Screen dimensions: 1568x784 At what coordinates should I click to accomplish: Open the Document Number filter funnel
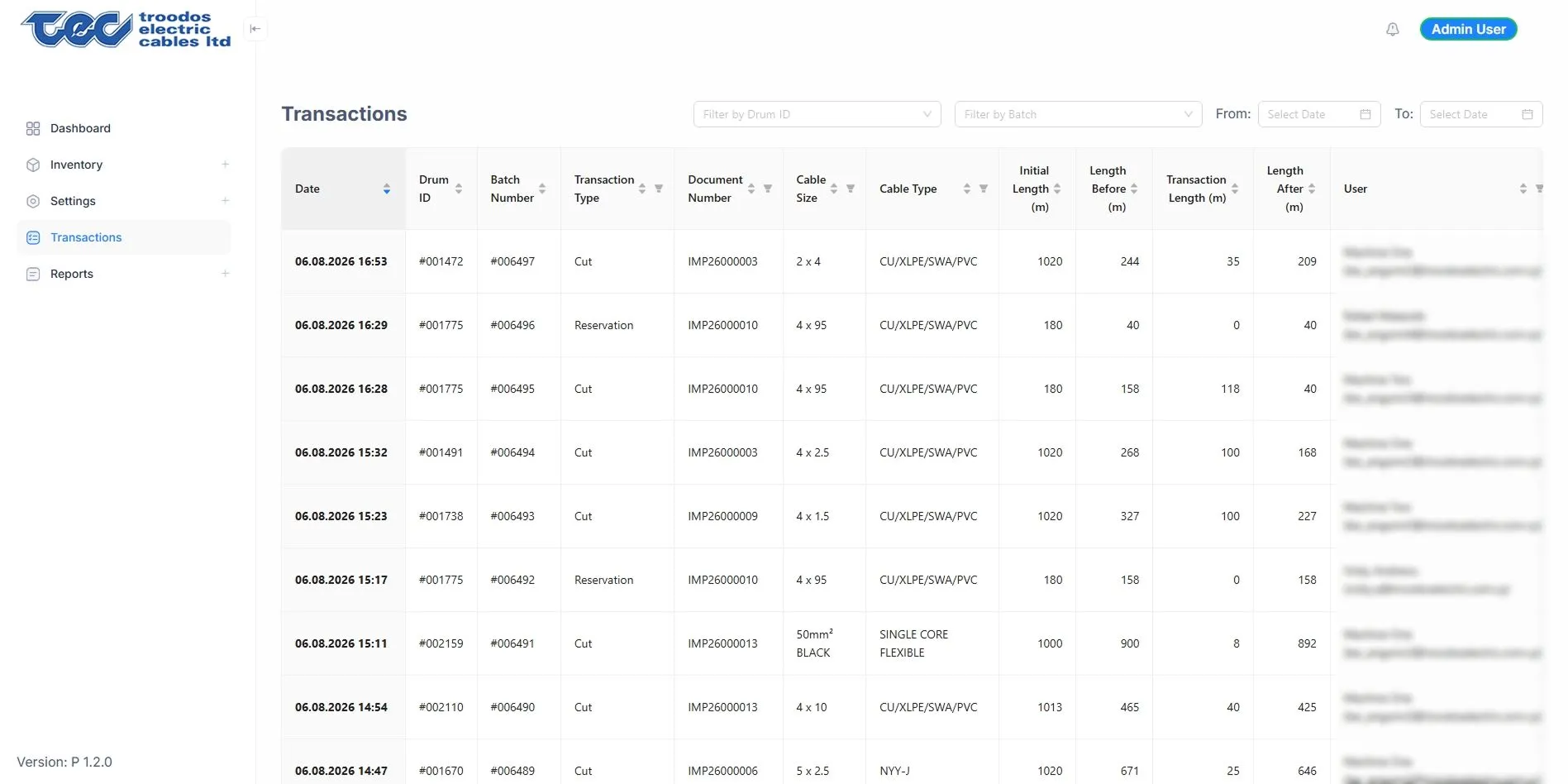click(x=768, y=189)
